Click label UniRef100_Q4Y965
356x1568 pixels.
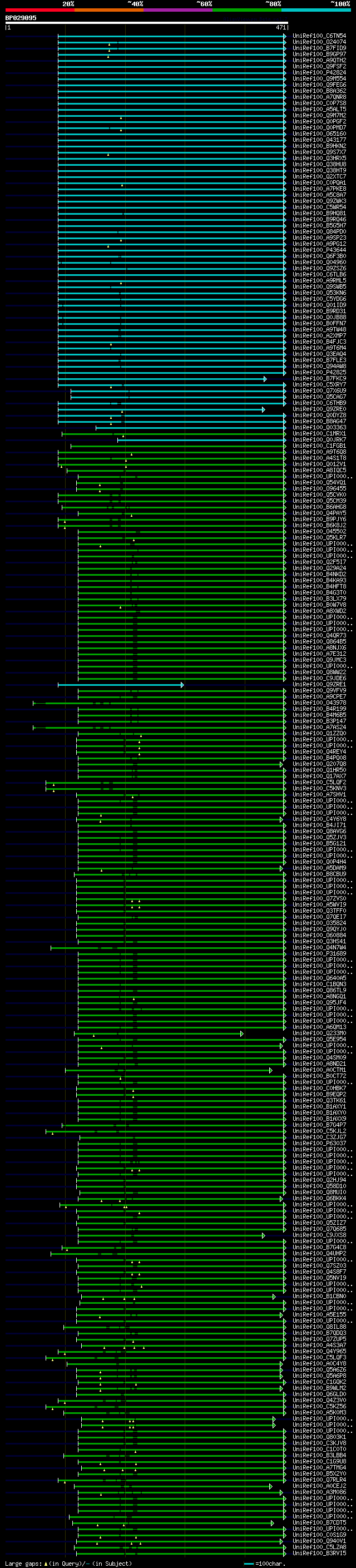319,1351
